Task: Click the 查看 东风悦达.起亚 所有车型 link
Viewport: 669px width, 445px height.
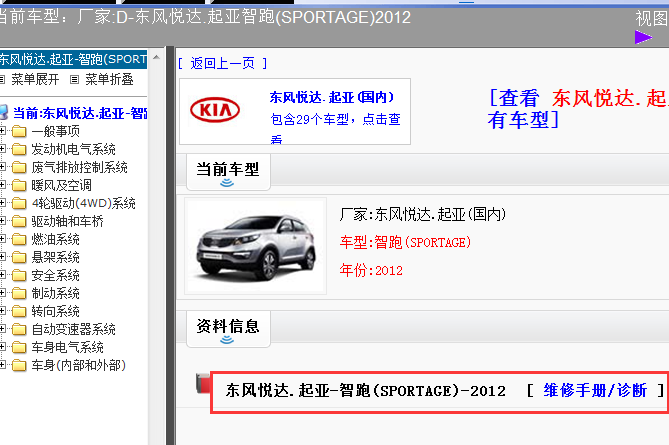Action: 578,108
